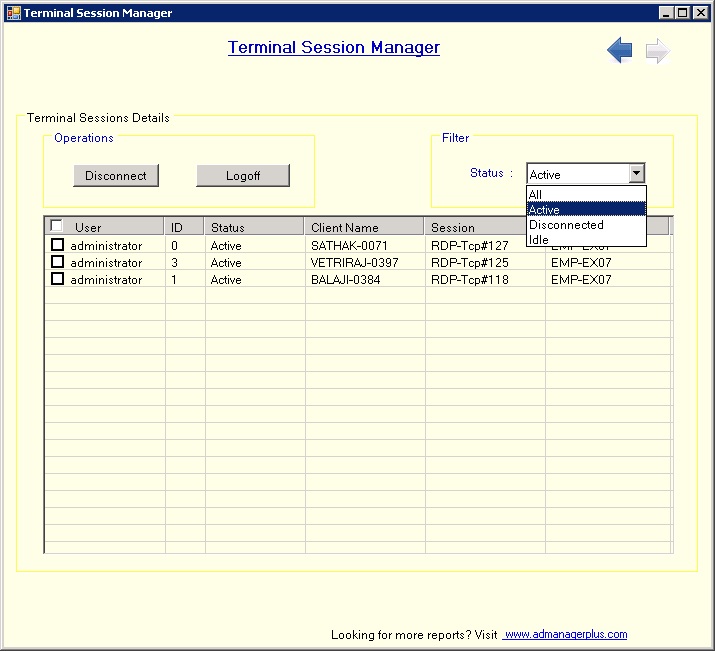The width and height of the screenshot is (715, 651).
Task: Minimize the Terminal Session Manager window
Action: click(666, 13)
